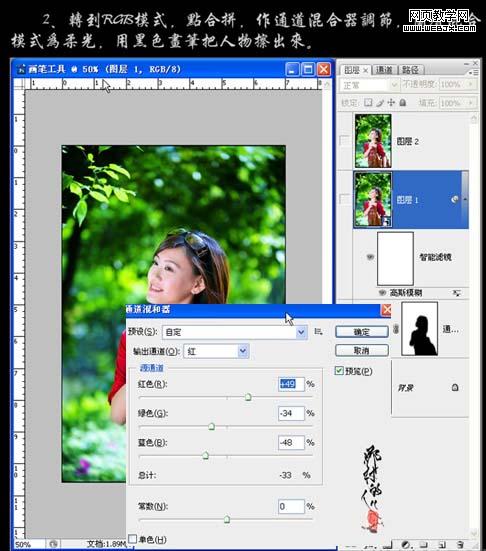Image resolution: width=486 pixels, height=551 pixels.
Task: Click the 通道混和器 dialog title bar
Action: 253,310
